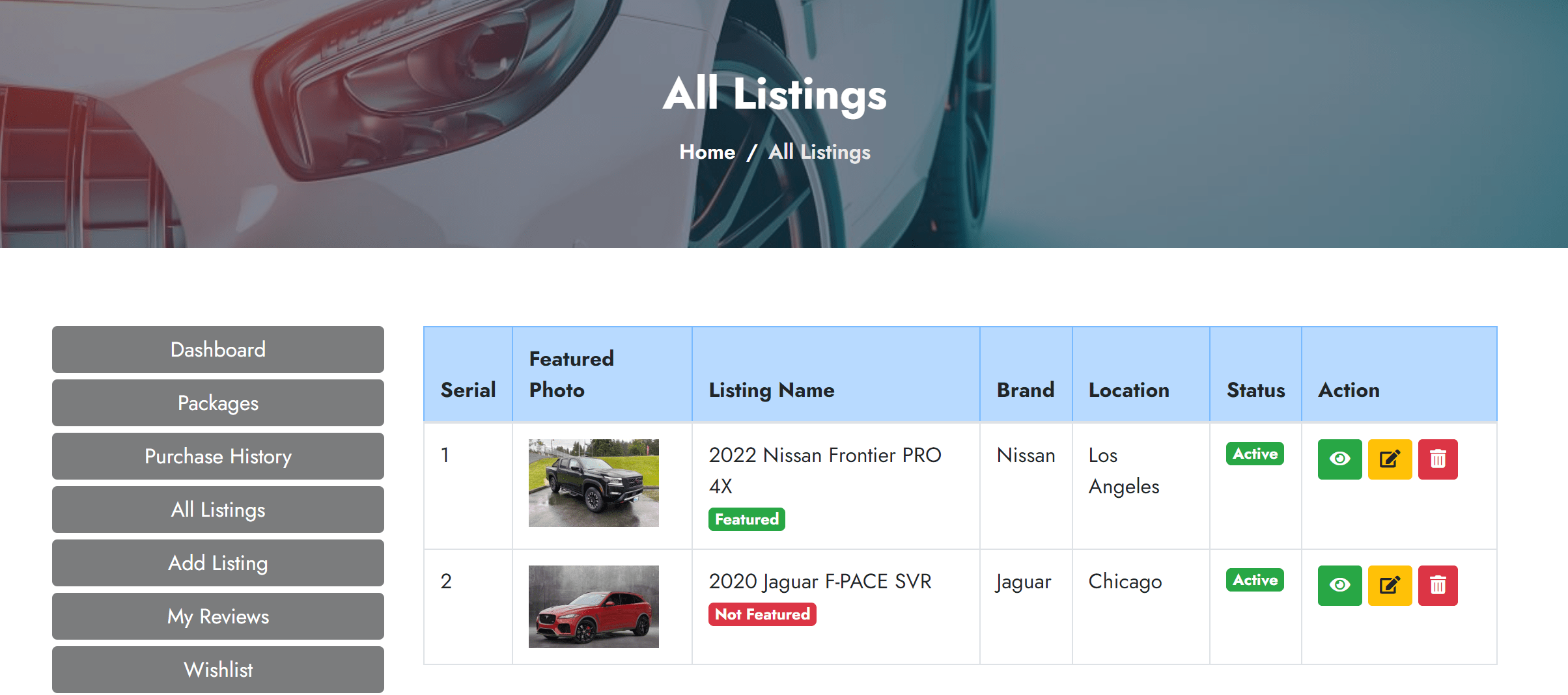Viewport: 1568px width, 695px height.
Task: Click the Nissan Frontier featured photo
Action: 593,484
